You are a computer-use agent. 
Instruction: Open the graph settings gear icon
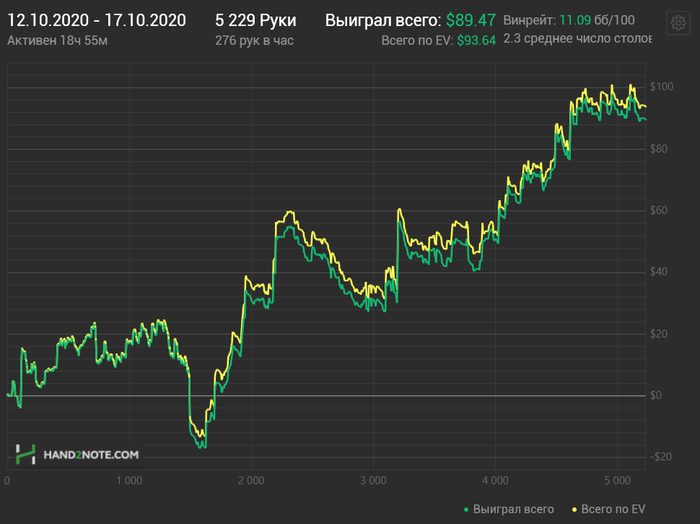coord(678,23)
